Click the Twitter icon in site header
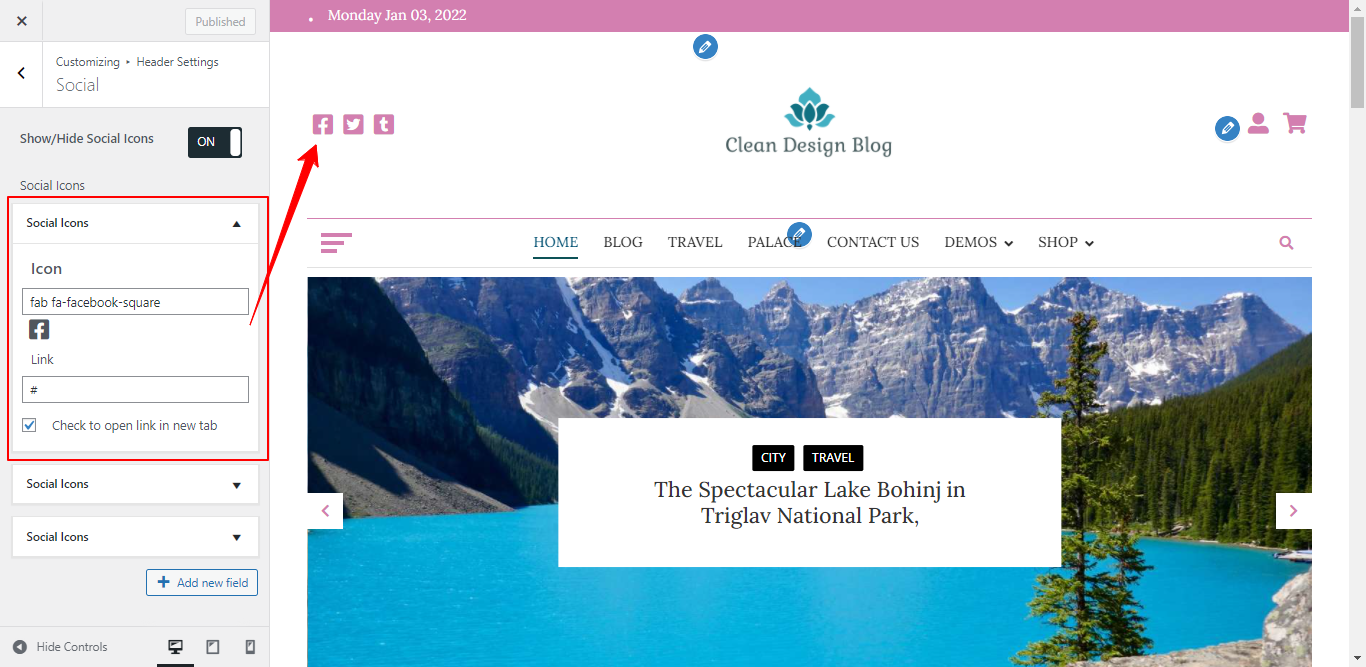This screenshot has height=667, width=1366. [x=353, y=124]
